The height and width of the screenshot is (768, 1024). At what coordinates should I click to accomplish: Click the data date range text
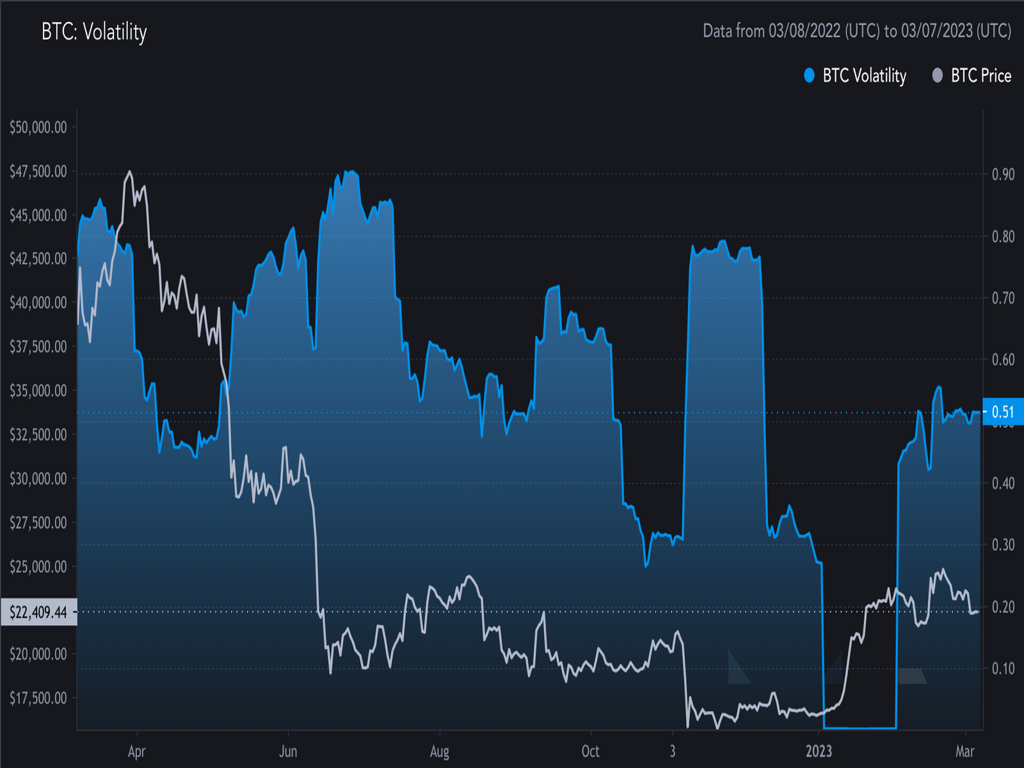click(857, 32)
